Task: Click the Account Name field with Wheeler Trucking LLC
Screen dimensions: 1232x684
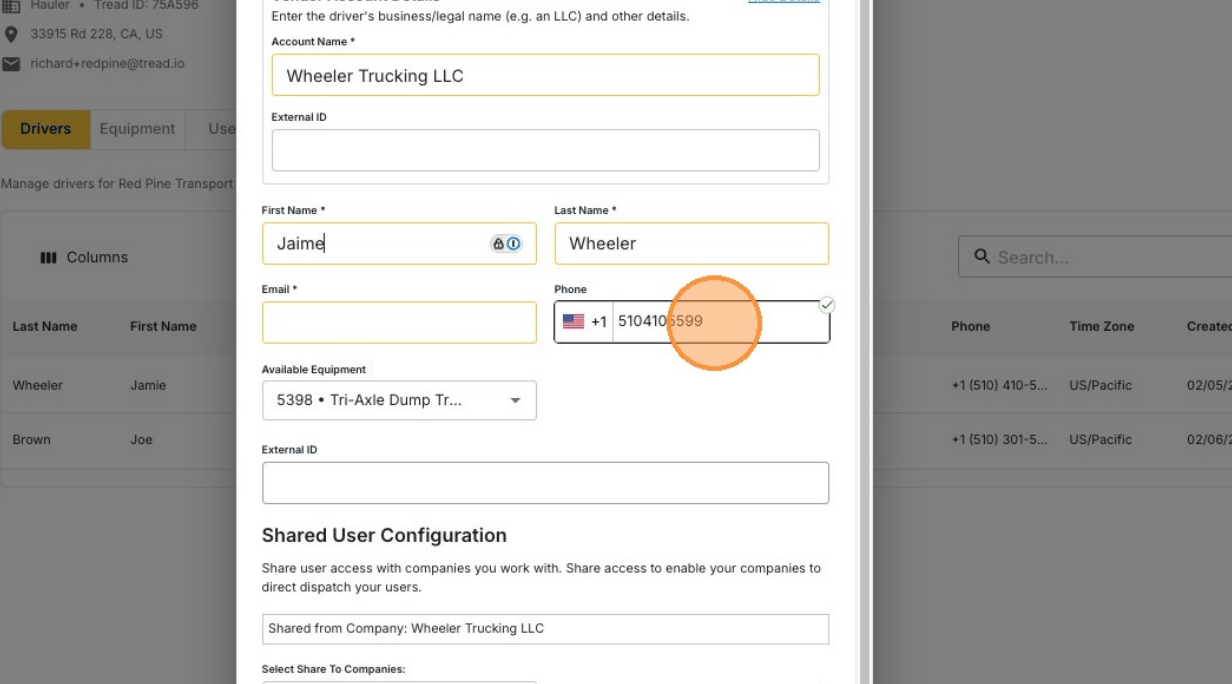Action: (x=545, y=75)
